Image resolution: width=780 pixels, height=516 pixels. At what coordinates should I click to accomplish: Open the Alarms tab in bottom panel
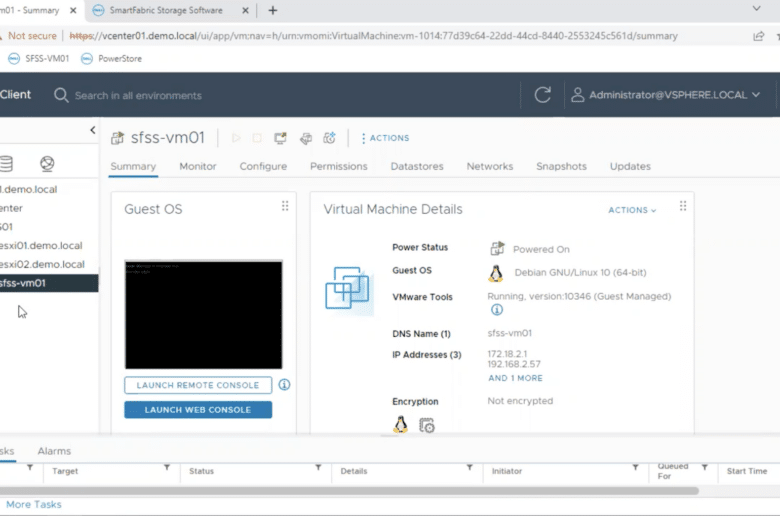tap(54, 451)
